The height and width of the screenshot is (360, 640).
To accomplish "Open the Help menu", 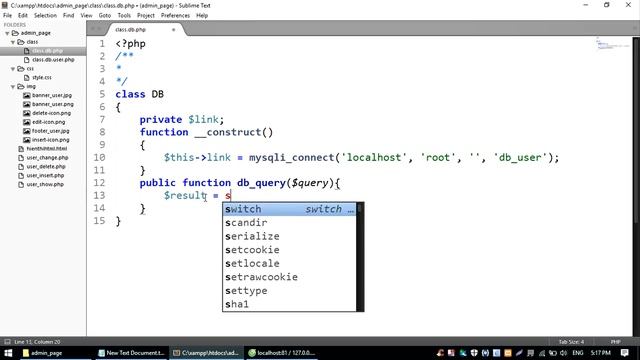I will click(x=202, y=16).
